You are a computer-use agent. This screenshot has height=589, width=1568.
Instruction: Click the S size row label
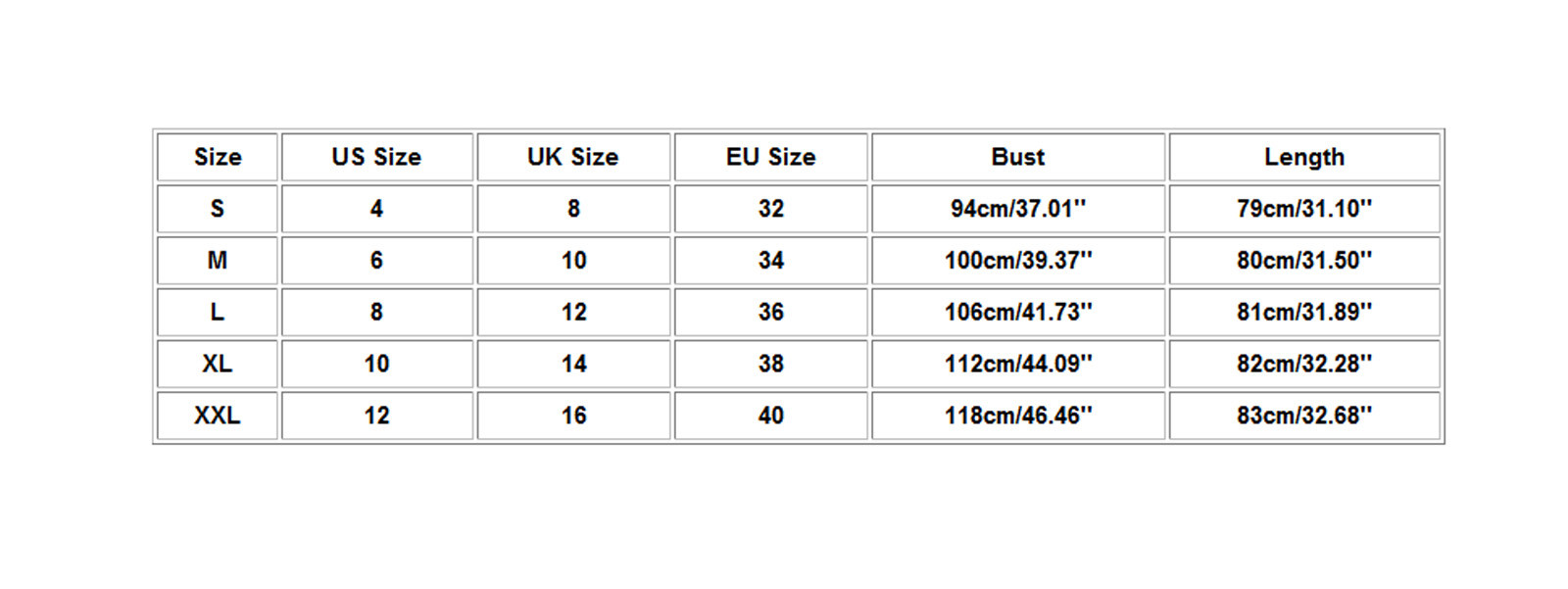218,209
